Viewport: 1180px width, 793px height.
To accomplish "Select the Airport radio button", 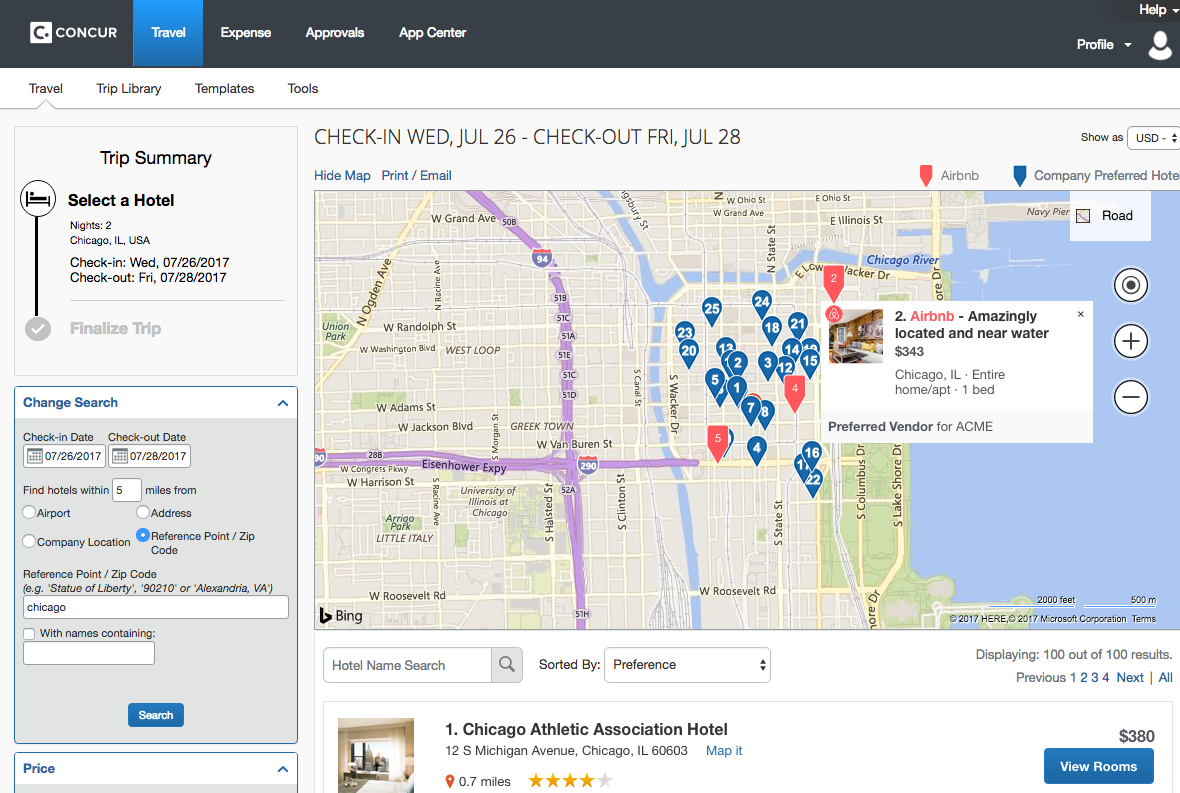I will pyautogui.click(x=29, y=512).
